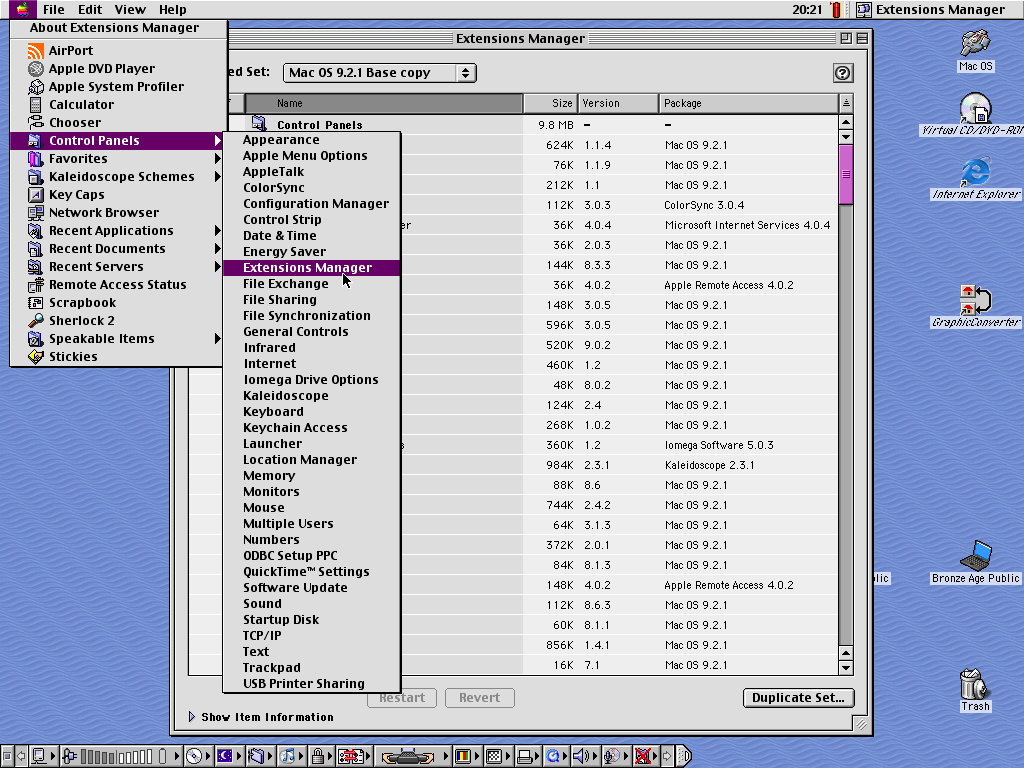Open the View menu in the menu bar
1024x768 pixels.
click(x=130, y=10)
